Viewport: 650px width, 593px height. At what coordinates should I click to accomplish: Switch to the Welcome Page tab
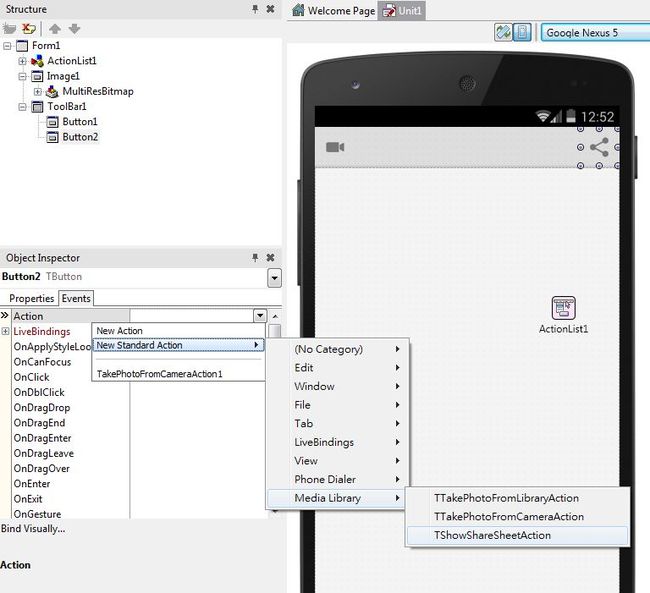(x=334, y=10)
